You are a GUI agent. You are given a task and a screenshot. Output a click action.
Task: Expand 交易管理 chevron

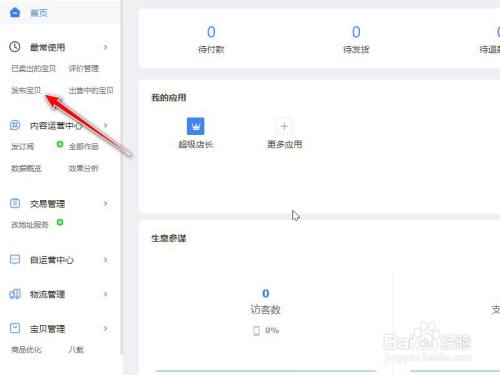pos(105,203)
